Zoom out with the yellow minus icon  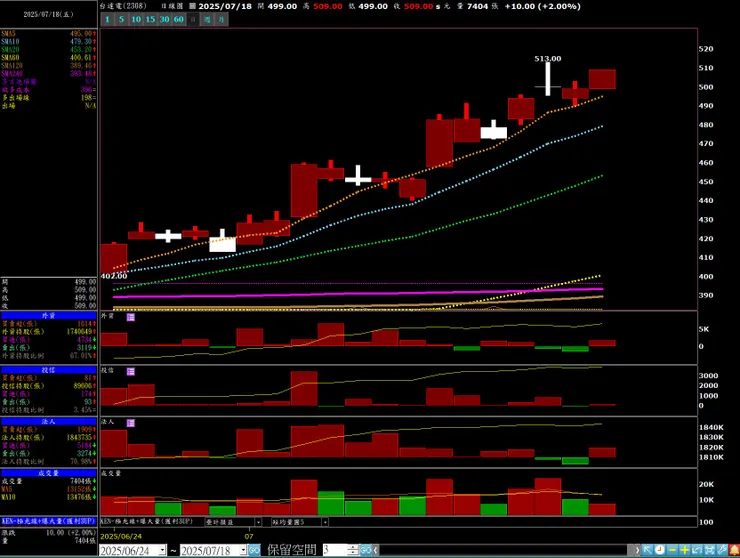[672, 550]
